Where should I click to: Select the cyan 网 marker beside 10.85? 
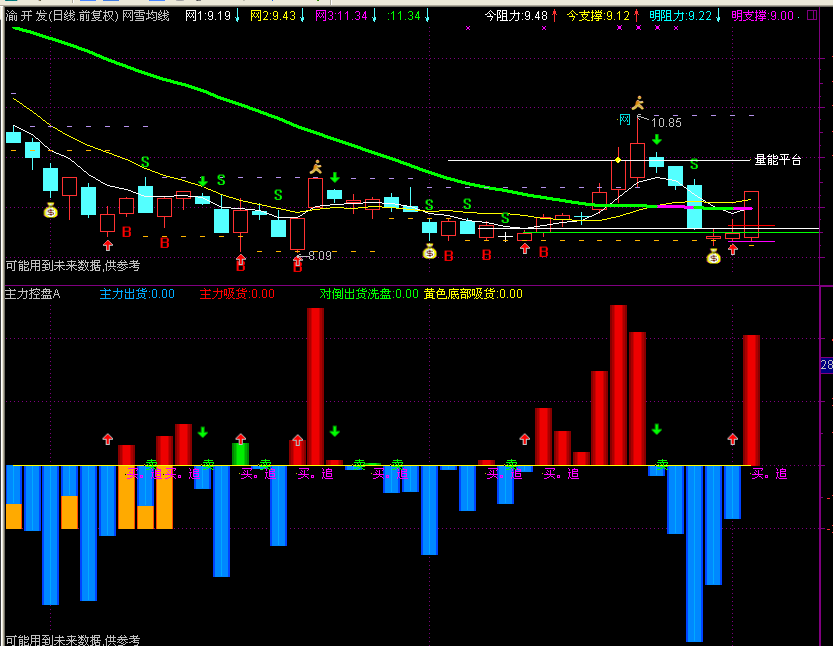625,120
